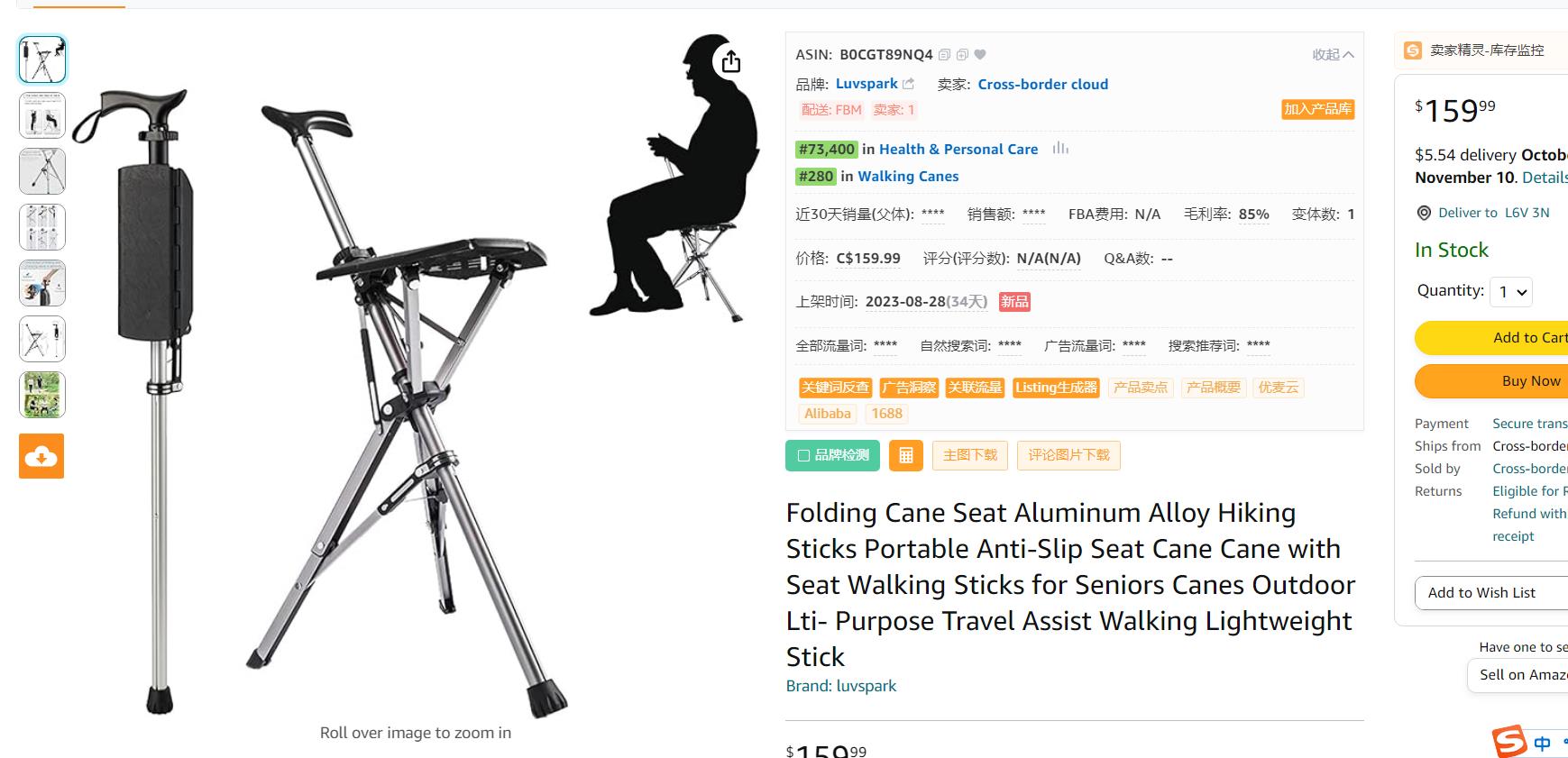Open the Walking Canes category link
The width and height of the screenshot is (1568, 758).
coord(908,177)
